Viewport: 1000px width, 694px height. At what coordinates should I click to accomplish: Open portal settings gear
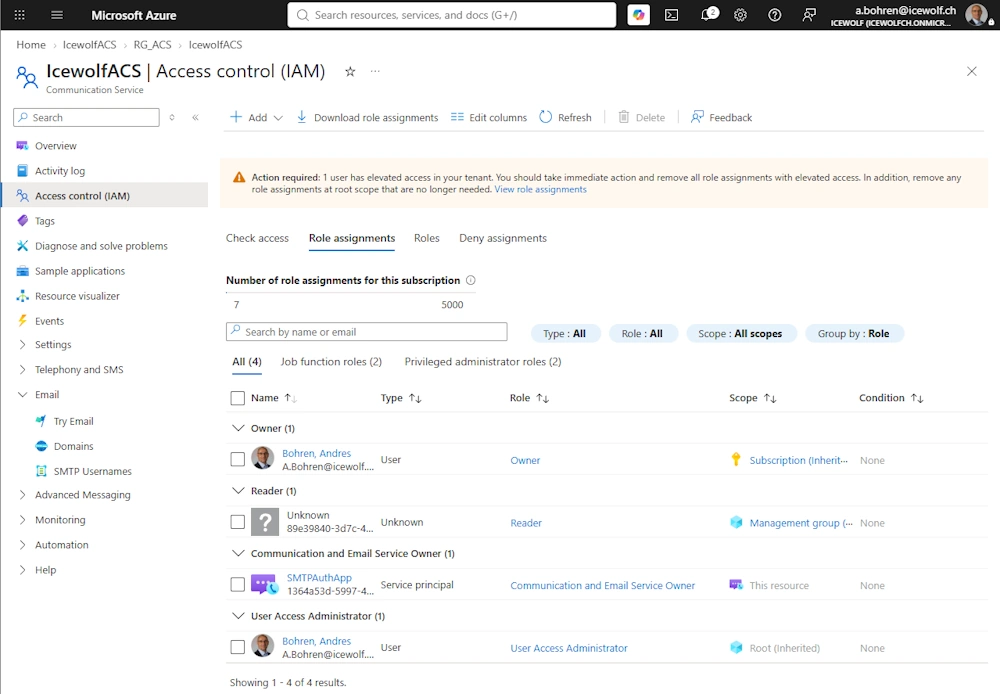point(740,15)
